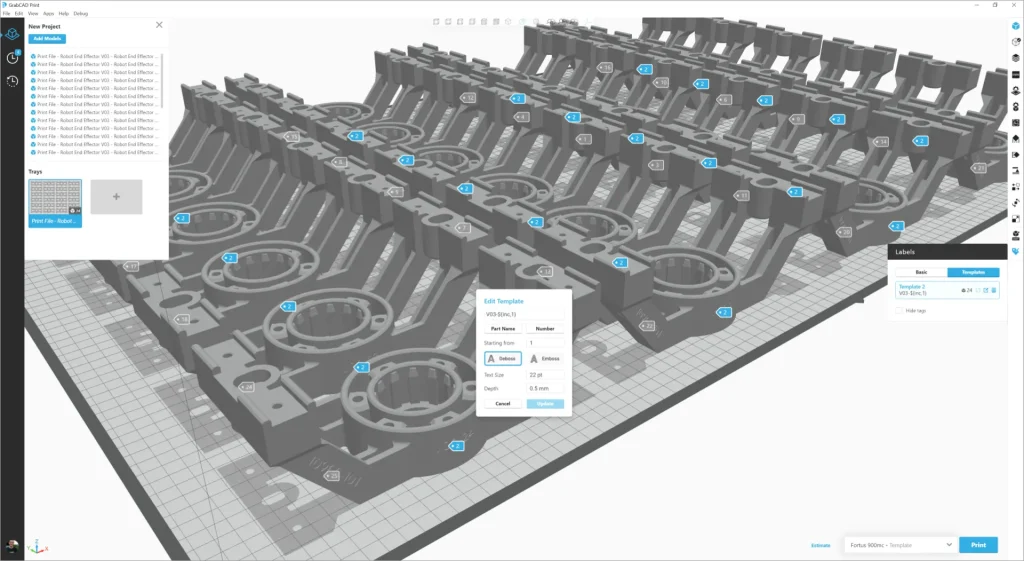Insert Number token in Edit Template
Viewport: 1024px width, 561px height.
[x=545, y=329]
